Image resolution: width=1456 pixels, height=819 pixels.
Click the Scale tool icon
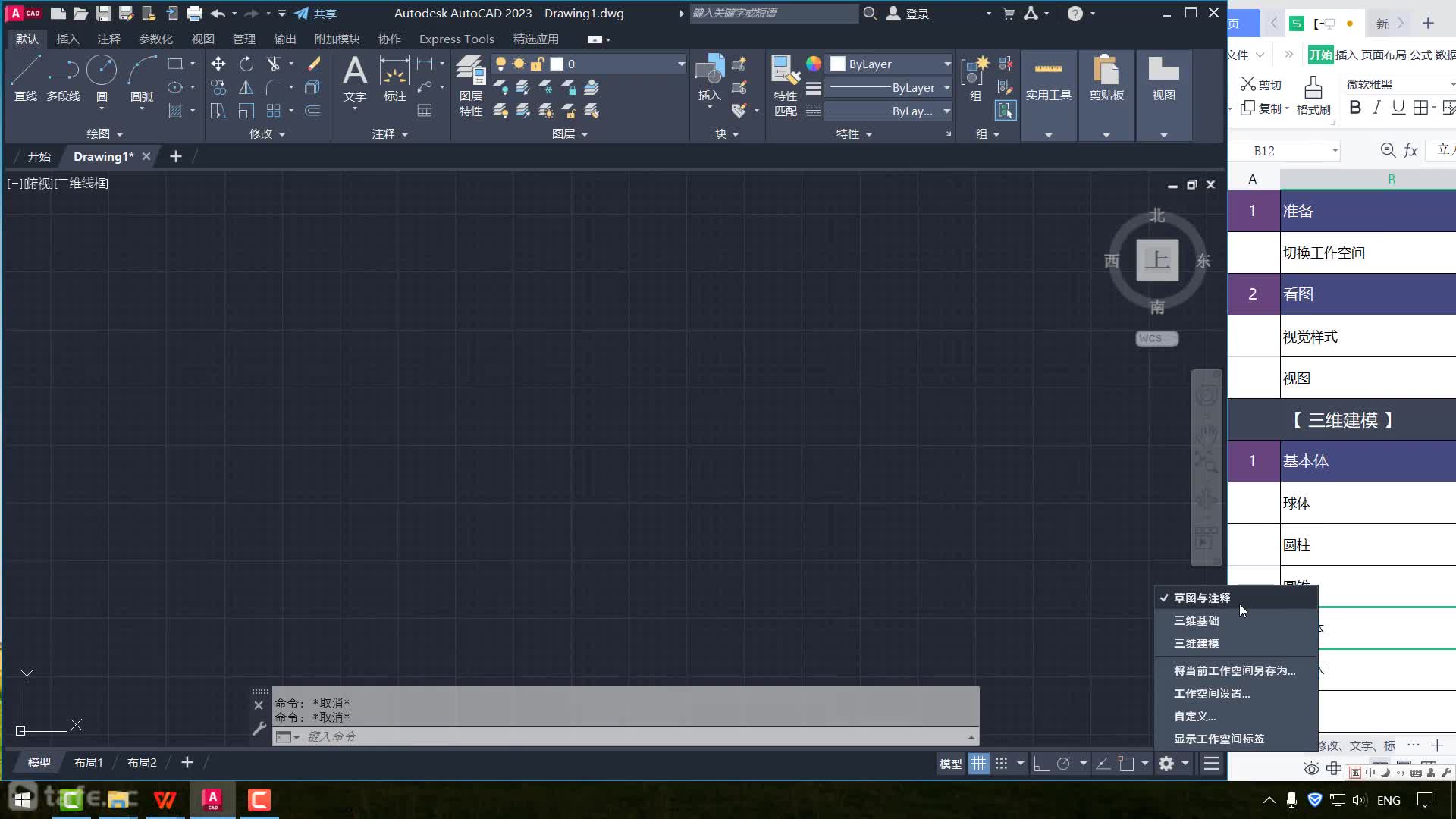coord(246,111)
